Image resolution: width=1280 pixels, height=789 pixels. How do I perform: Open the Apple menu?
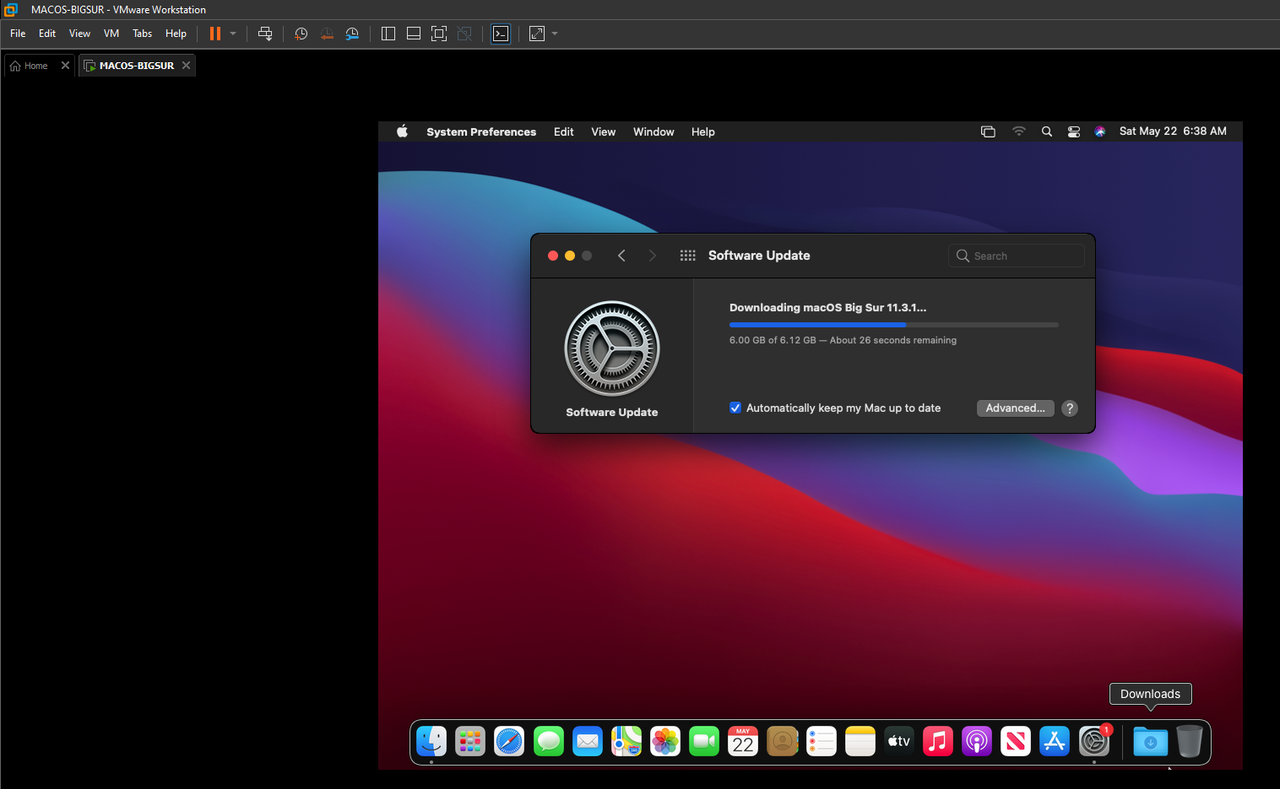(402, 131)
